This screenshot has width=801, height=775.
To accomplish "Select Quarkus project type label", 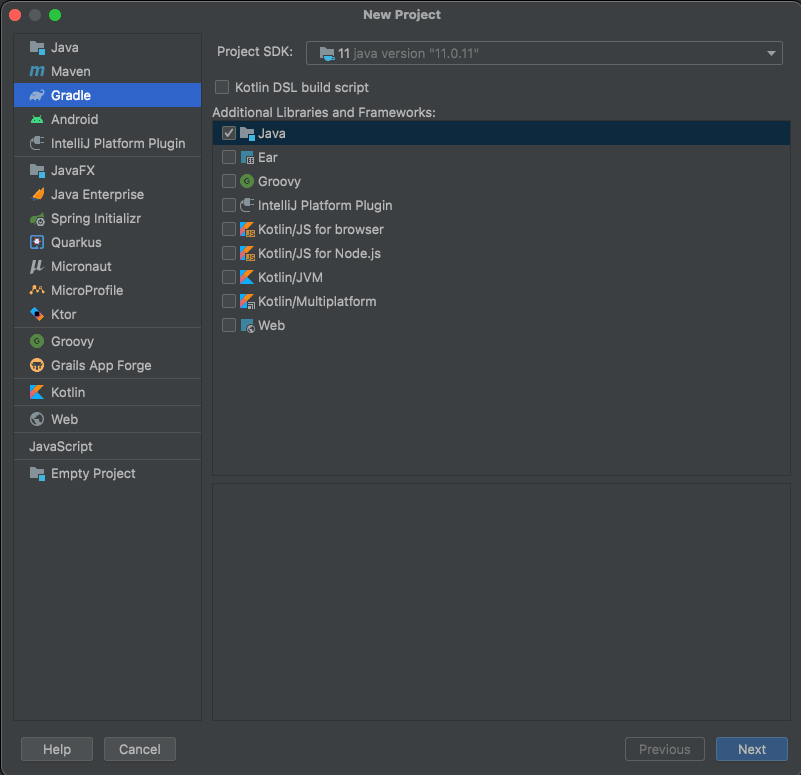I will 76,243.
